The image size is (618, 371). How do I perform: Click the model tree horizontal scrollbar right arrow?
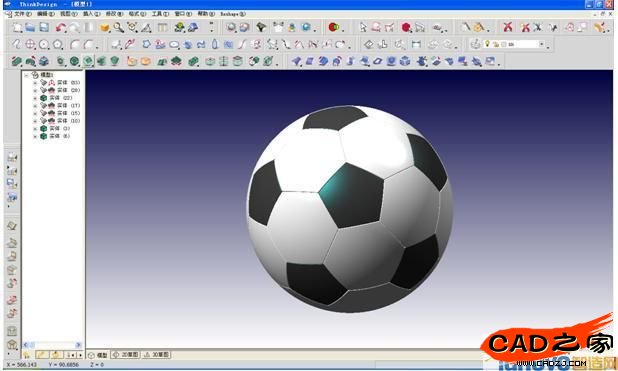78,345
